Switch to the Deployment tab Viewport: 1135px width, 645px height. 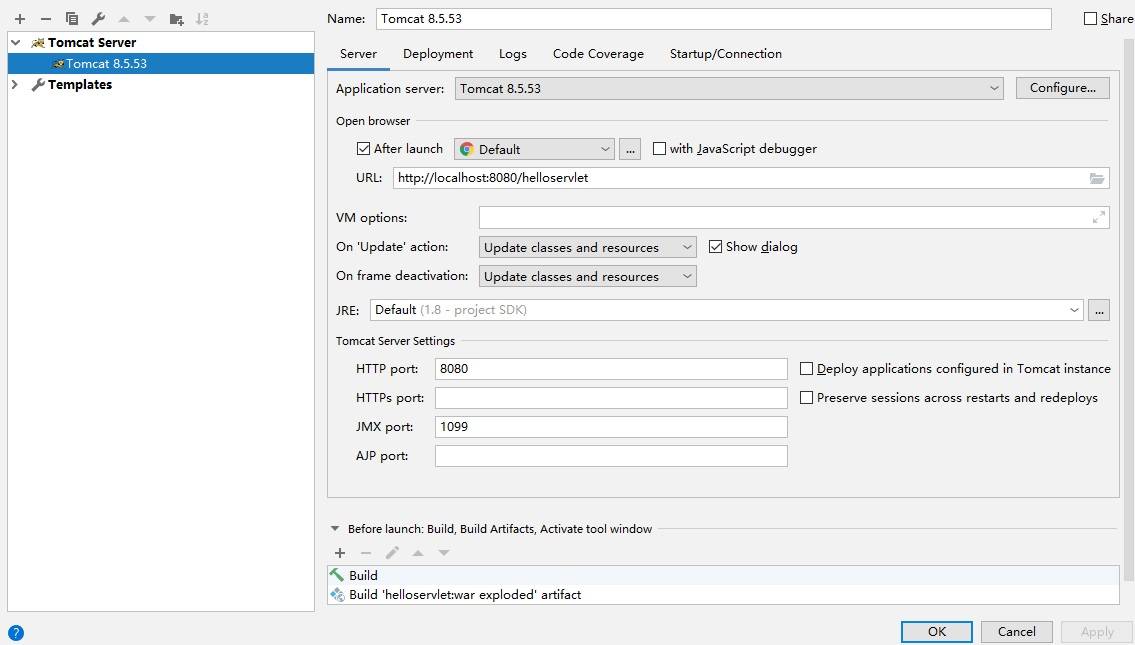(438, 54)
